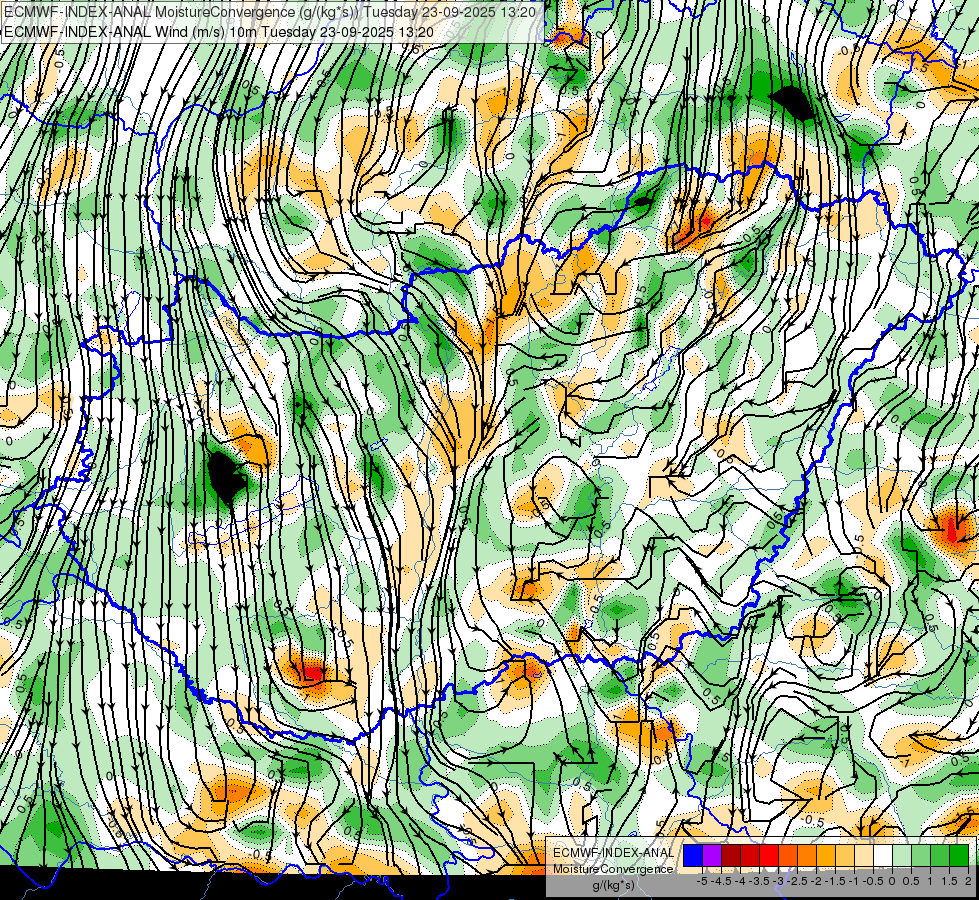Pick the light green swatch between 0.5 and 1
Image resolution: width=979 pixels, height=900 pixels.
[921, 856]
